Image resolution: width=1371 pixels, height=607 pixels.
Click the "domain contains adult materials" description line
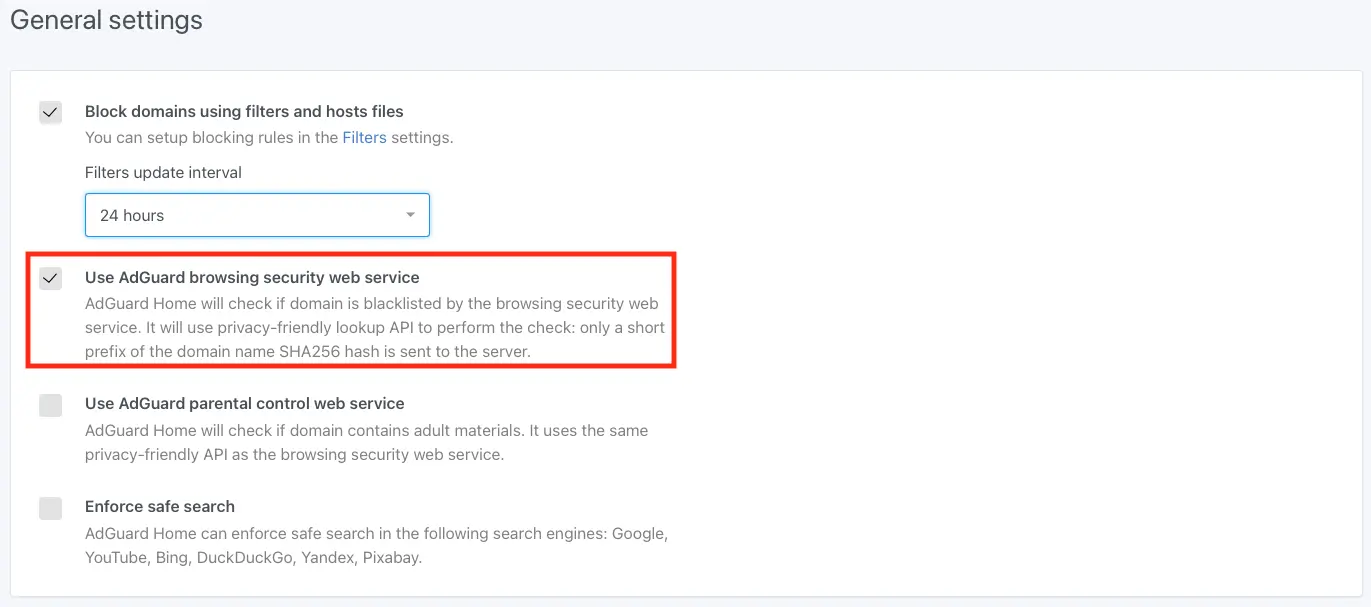(366, 430)
